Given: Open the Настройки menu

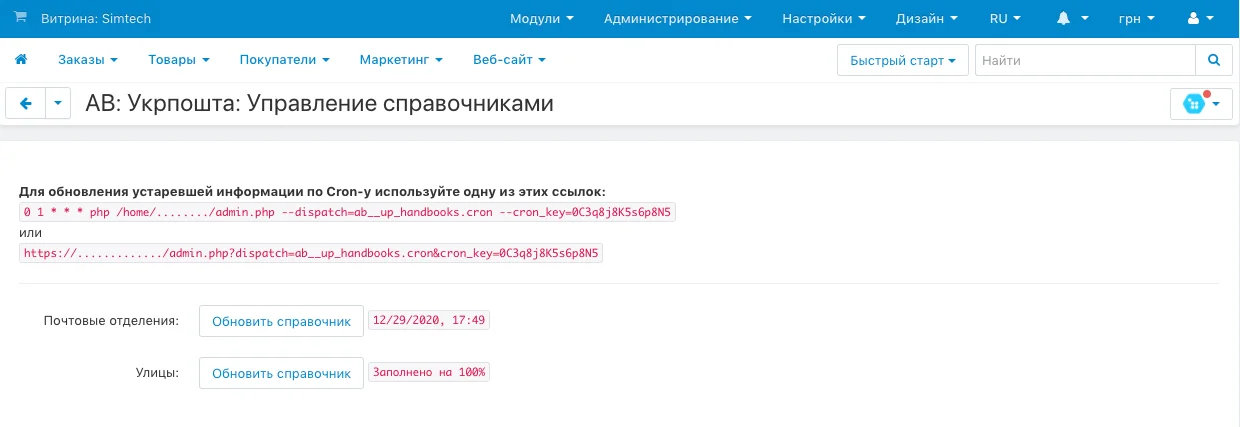Looking at the screenshot, I should pos(823,19).
